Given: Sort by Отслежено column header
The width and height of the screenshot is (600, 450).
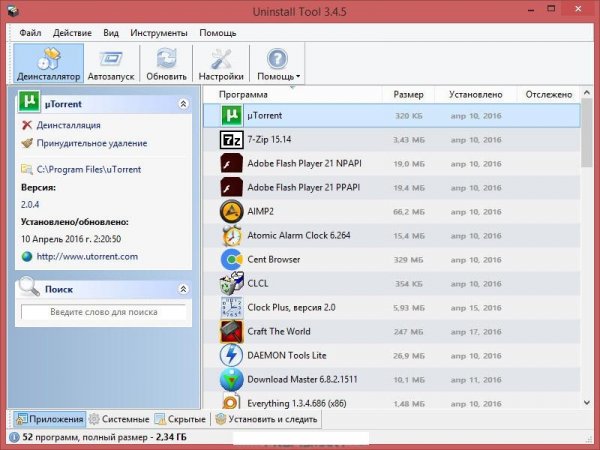Looking at the screenshot, I should click(x=549, y=95).
